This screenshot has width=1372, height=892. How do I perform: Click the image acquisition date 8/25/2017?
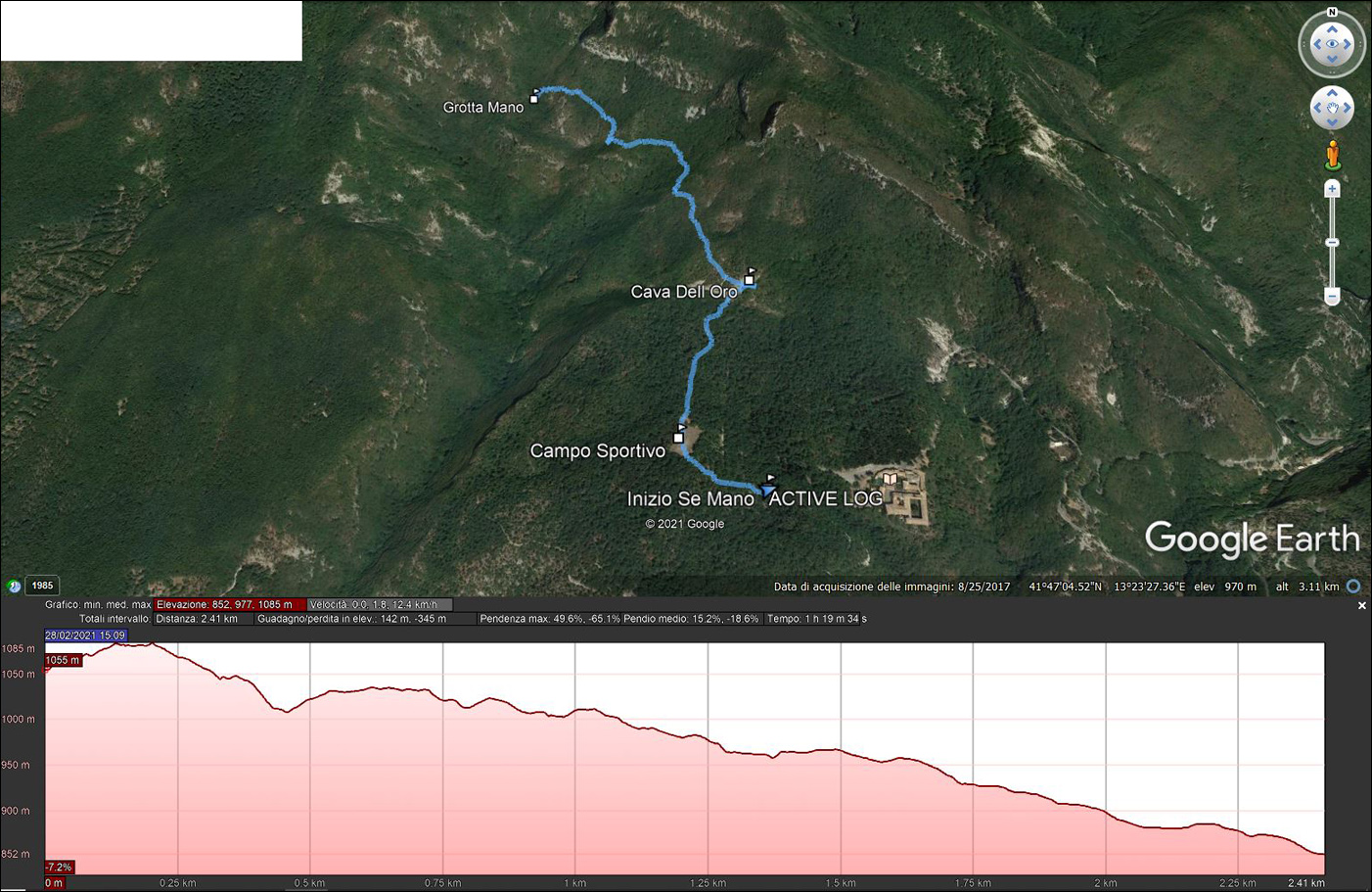(x=983, y=587)
